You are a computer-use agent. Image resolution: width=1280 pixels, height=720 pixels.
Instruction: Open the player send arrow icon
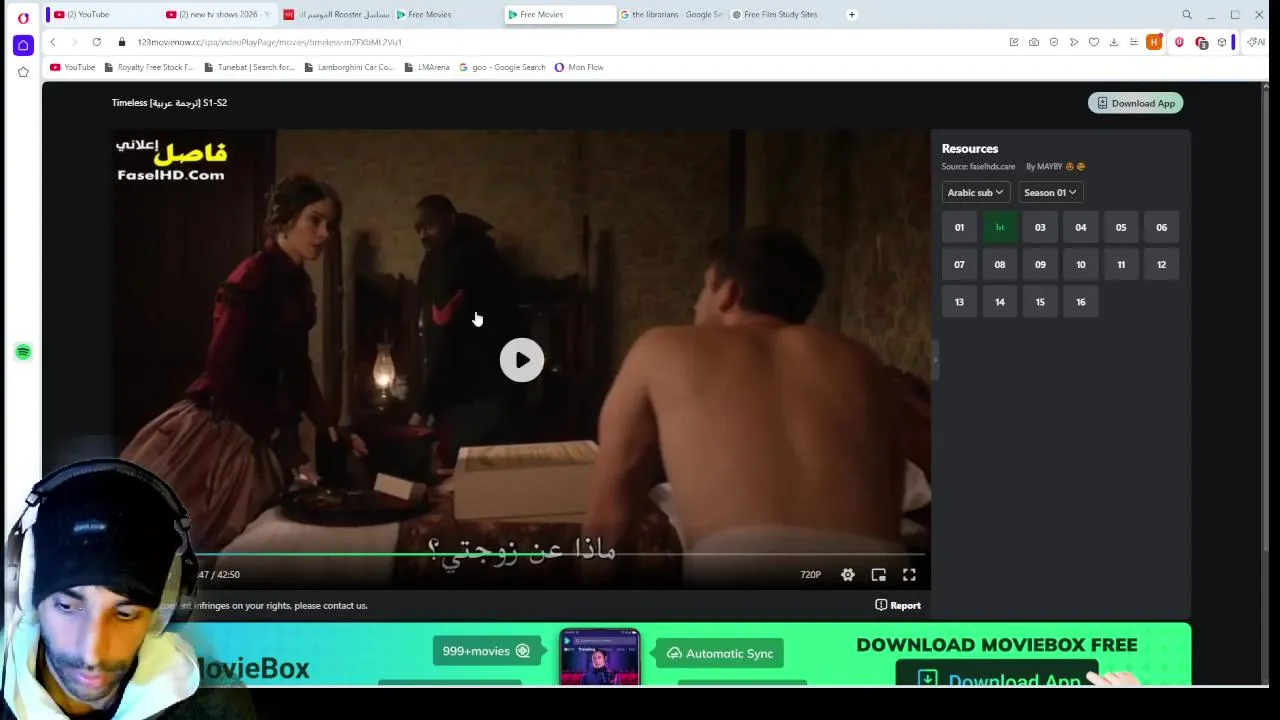click(1074, 42)
